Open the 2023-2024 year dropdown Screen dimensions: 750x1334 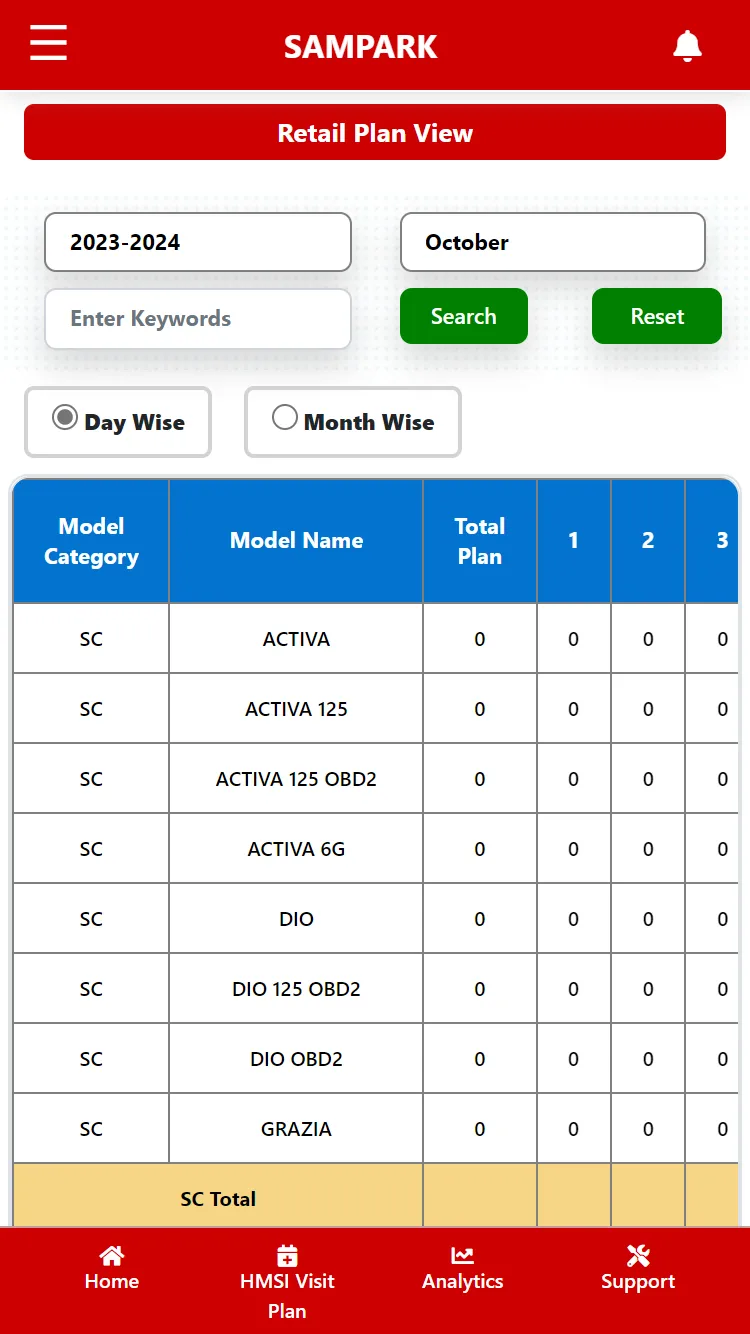[198, 242]
